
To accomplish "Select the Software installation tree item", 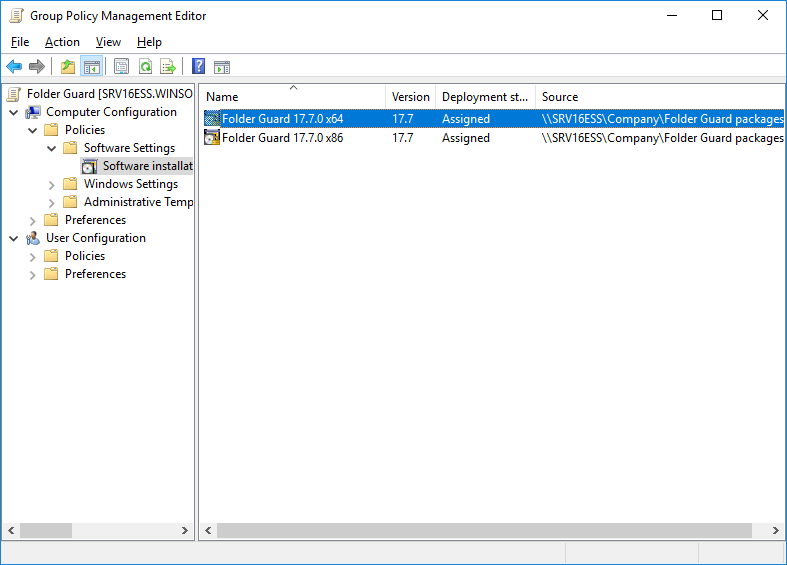I will point(148,166).
